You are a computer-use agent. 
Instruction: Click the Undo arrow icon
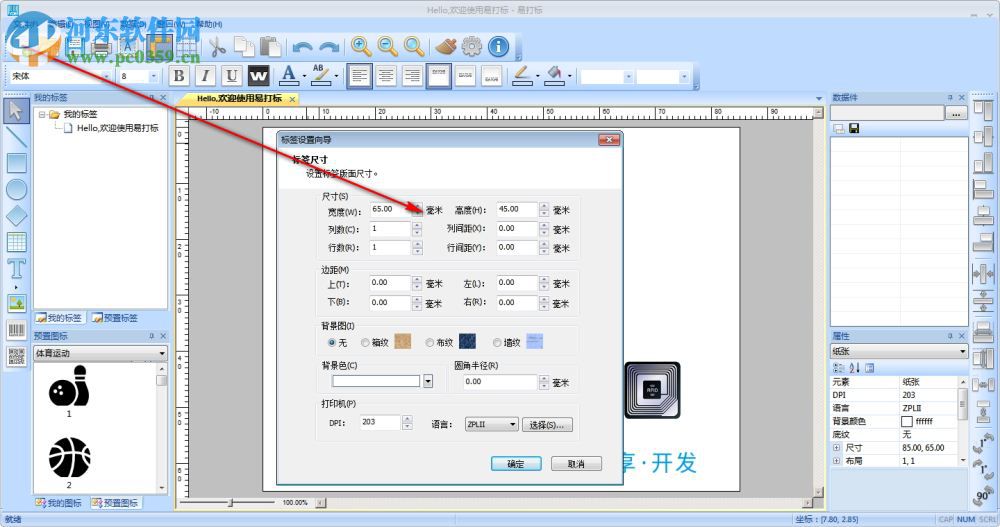(302, 47)
